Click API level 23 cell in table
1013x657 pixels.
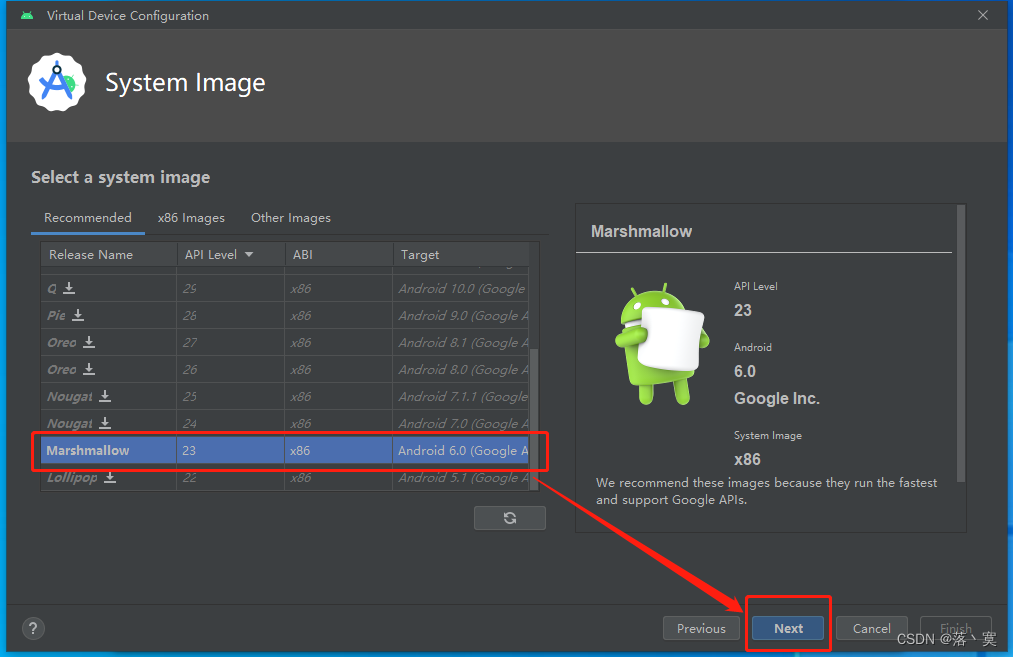[x=231, y=450]
